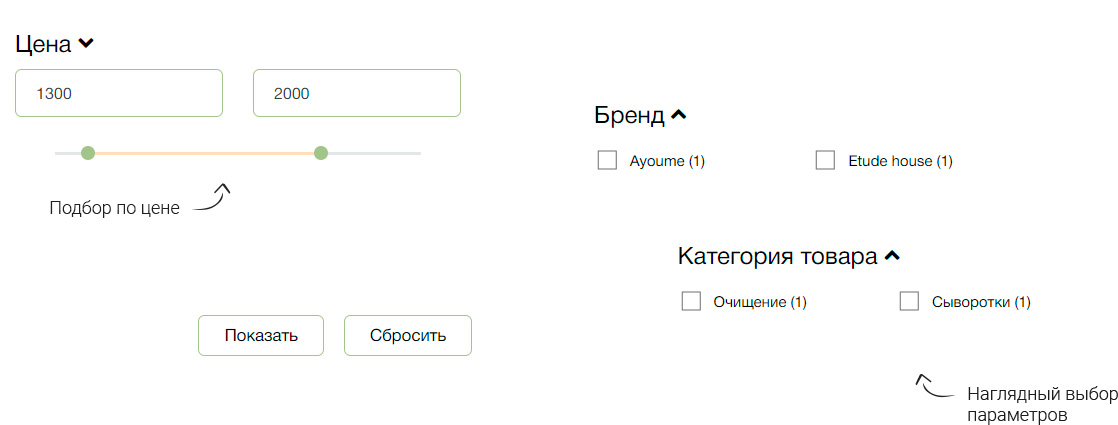Click the Сбросить reset button
The height and width of the screenshot is (425, 1118).
pyautogui.click(x=407, y=335)
